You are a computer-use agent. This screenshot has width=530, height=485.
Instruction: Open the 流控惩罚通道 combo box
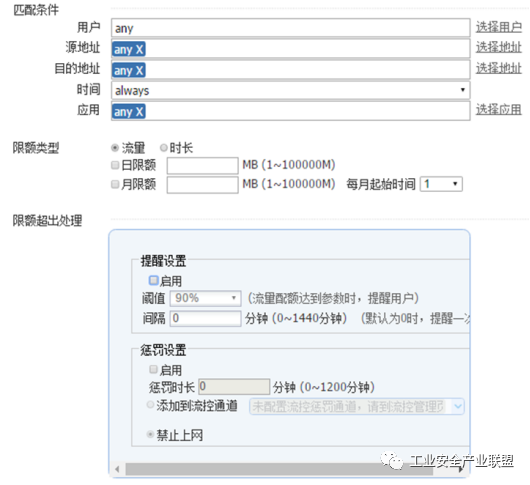pos(357,406)
